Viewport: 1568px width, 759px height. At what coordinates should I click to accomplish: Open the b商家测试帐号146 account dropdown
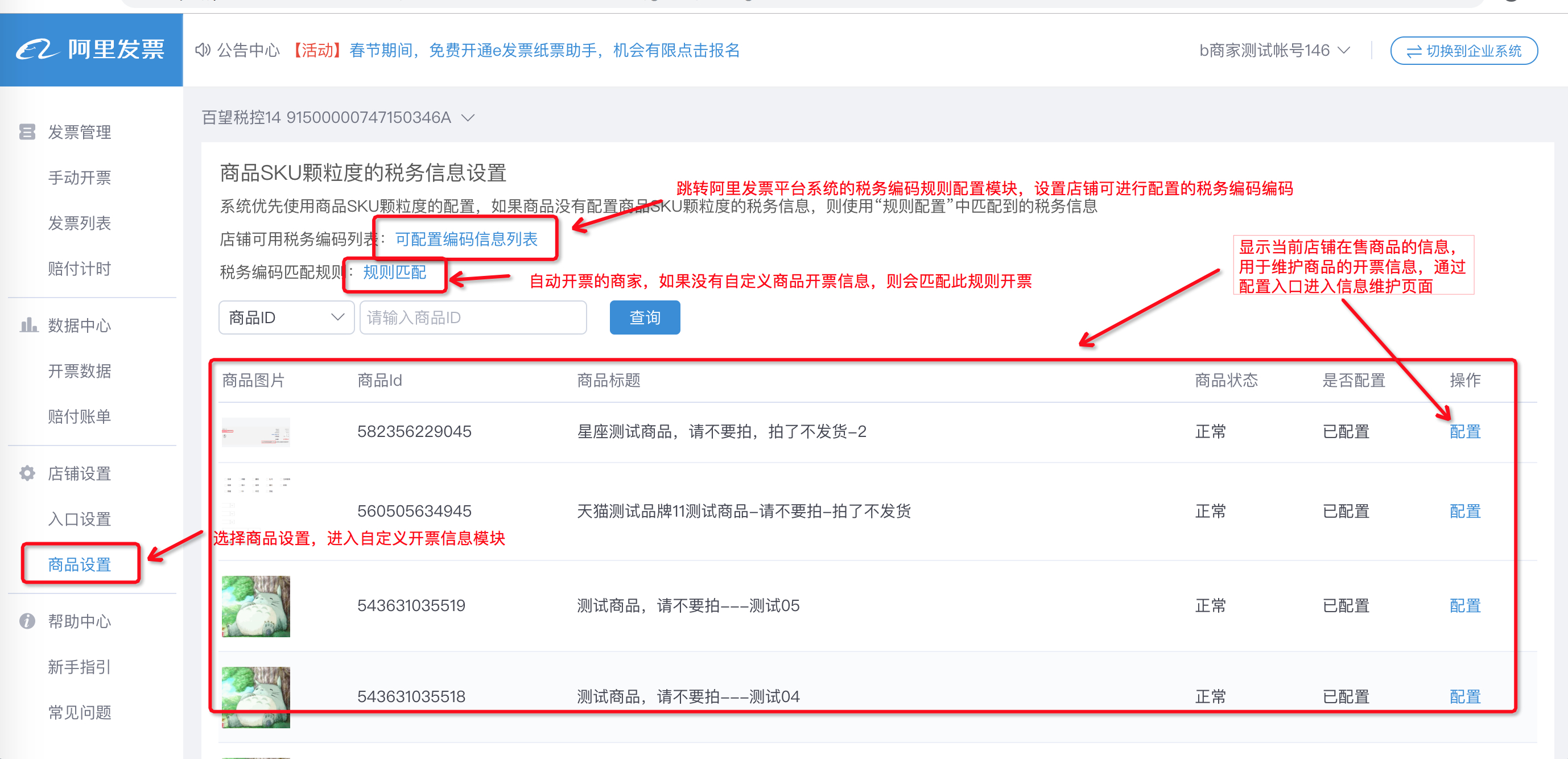point(1274,51)
